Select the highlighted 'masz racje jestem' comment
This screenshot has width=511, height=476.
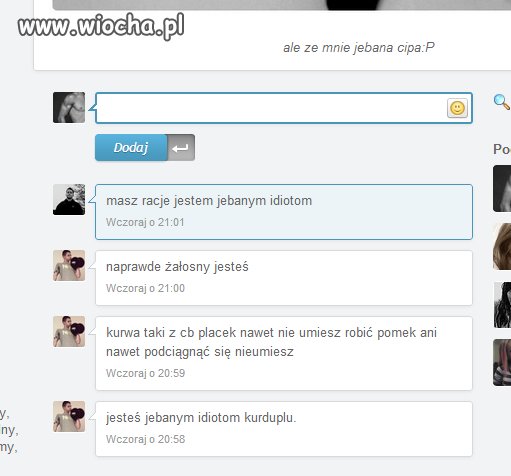(x=284, y=212)
